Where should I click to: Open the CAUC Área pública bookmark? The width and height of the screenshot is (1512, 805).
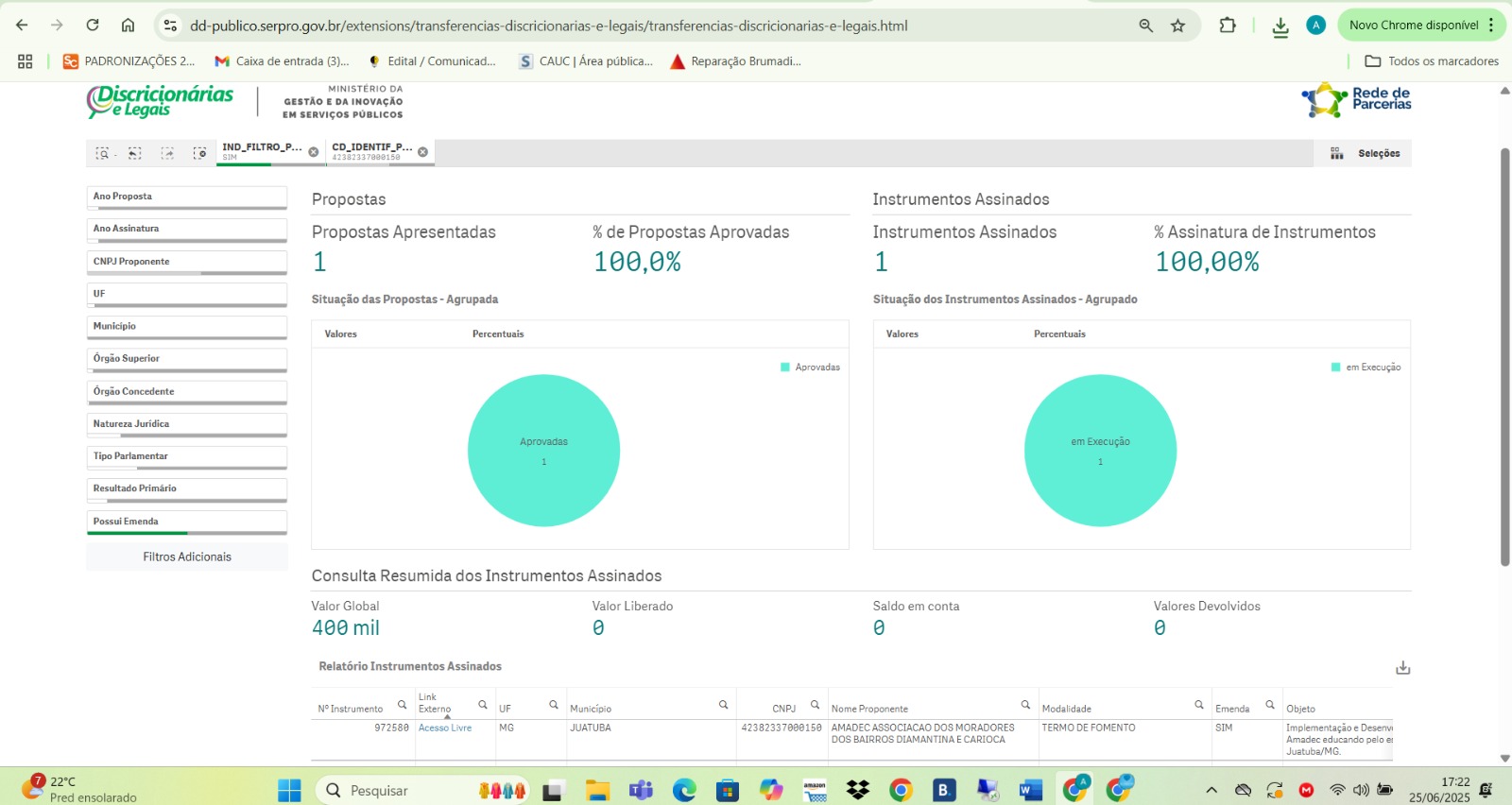(586, 61)
